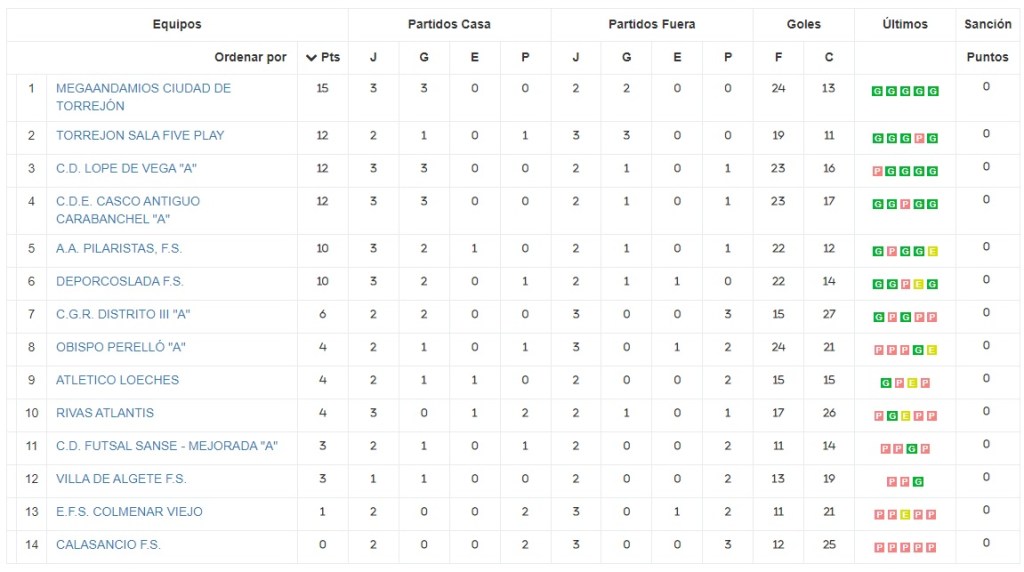
Task: Sort the table by Pts chevron
Action: click(x=311, y=58)
